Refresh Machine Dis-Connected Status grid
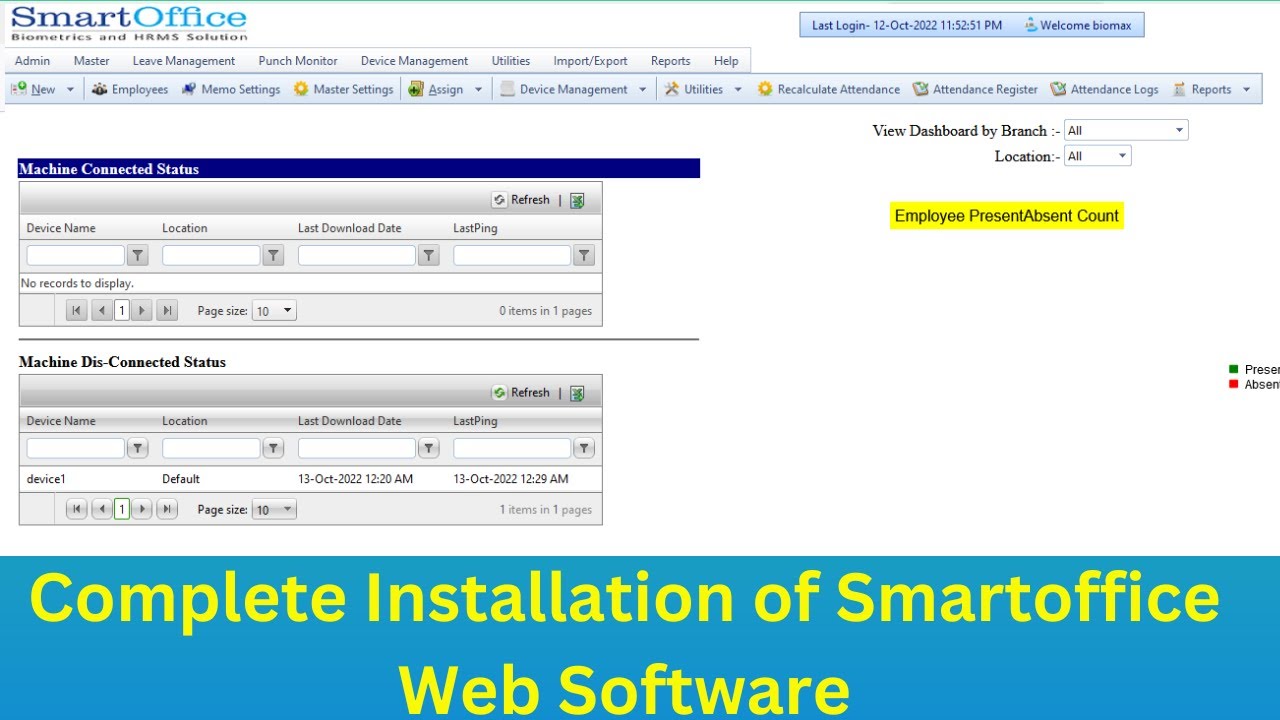Viewport: 1280px width, 720px height. pos(521,393)
